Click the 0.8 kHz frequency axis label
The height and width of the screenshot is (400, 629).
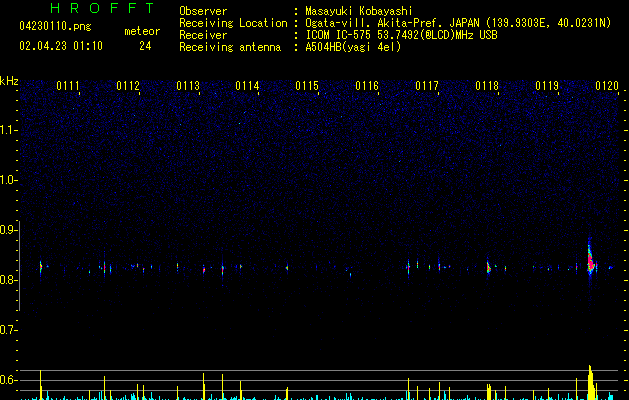click(9, 280)
